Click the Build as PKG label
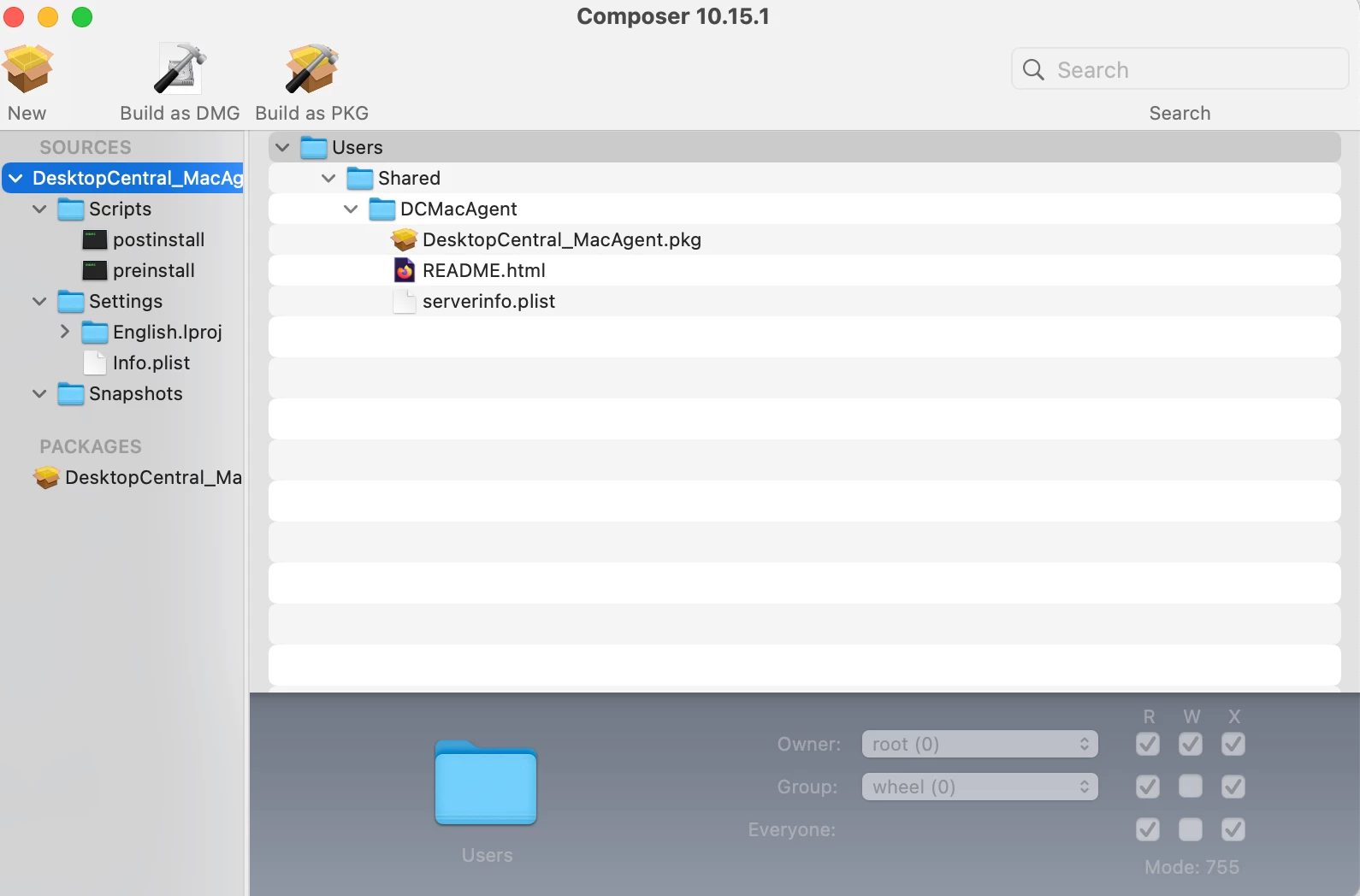This screenshot has width=1360, height=896. [312, 113]
